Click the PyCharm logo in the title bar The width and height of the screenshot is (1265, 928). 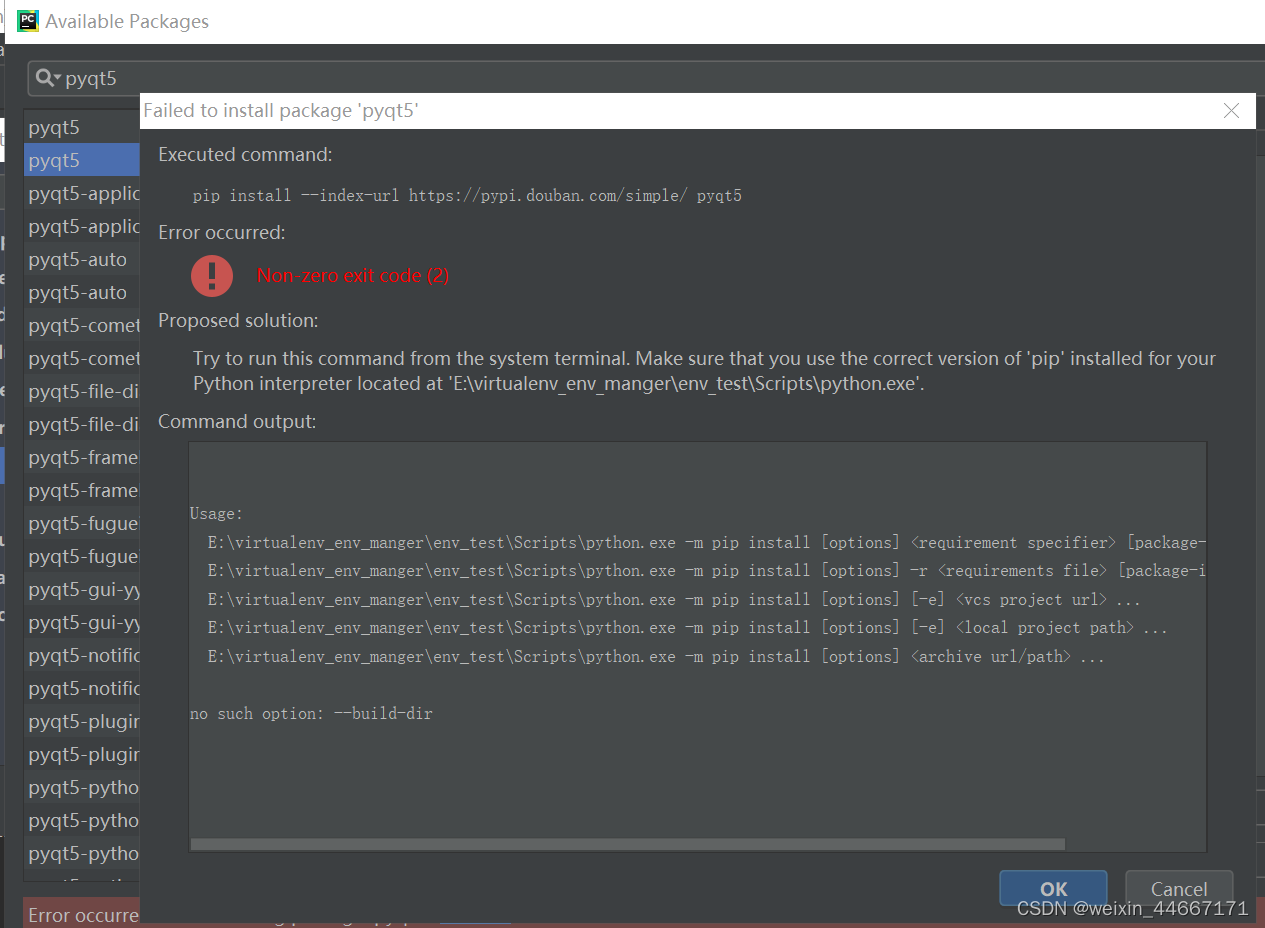click(x=27, y=20)
